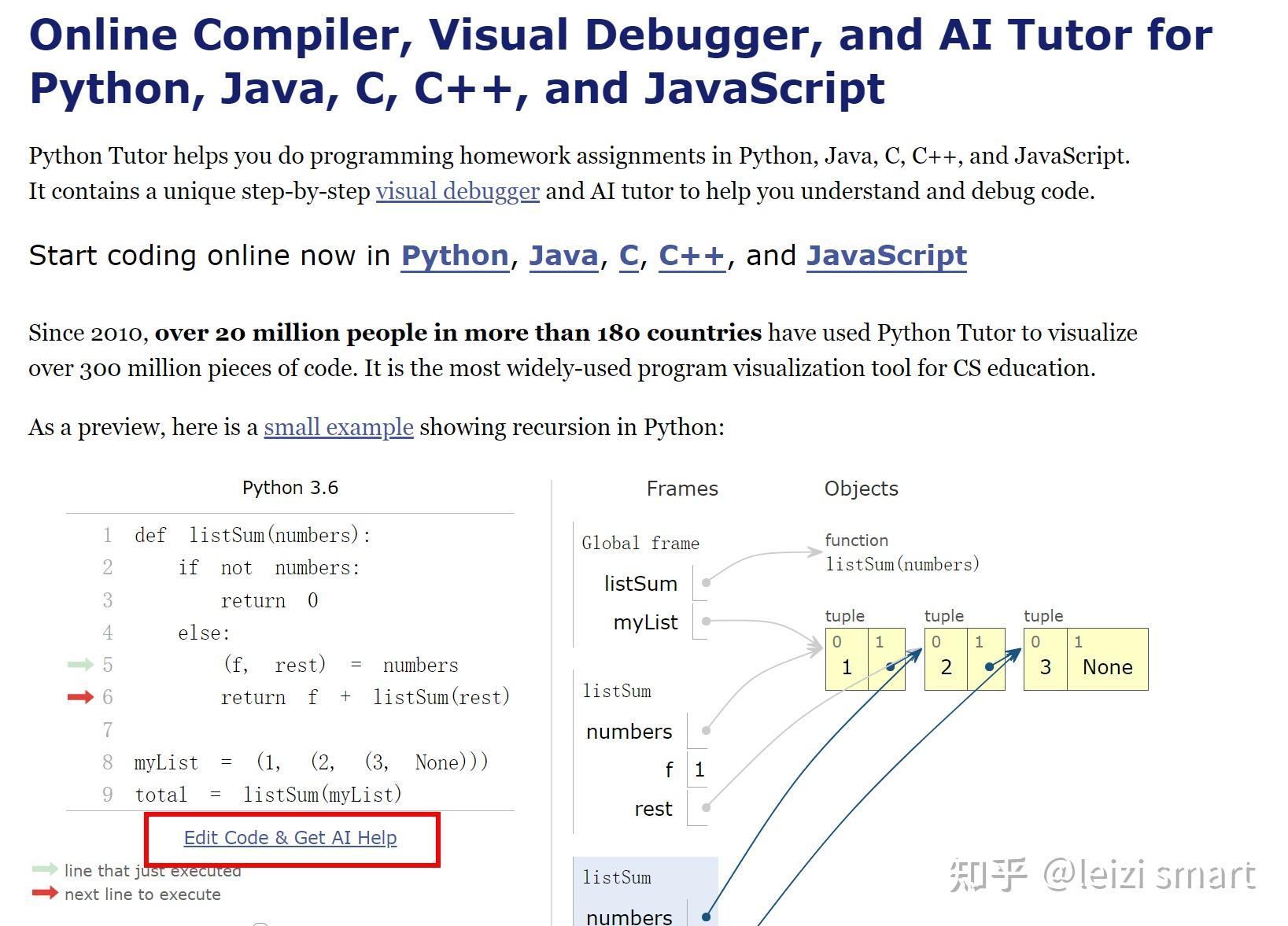Click the "function listSum(numbers)" object
The image size is (1288, 926).
(902, 552)
